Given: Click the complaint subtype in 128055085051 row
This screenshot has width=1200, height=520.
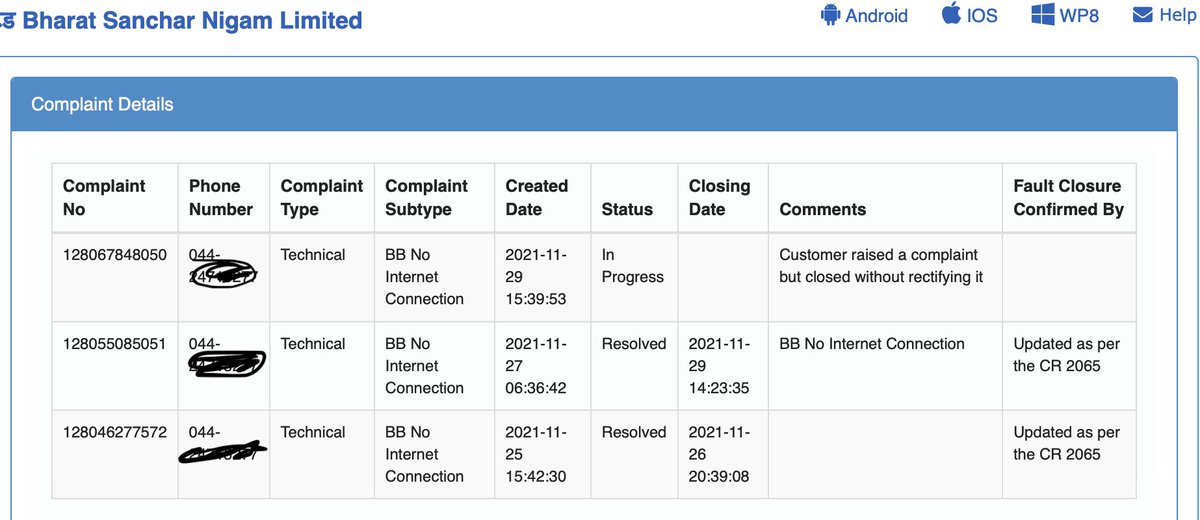Looking at the screenshot, I should click(x=425, y=366).
